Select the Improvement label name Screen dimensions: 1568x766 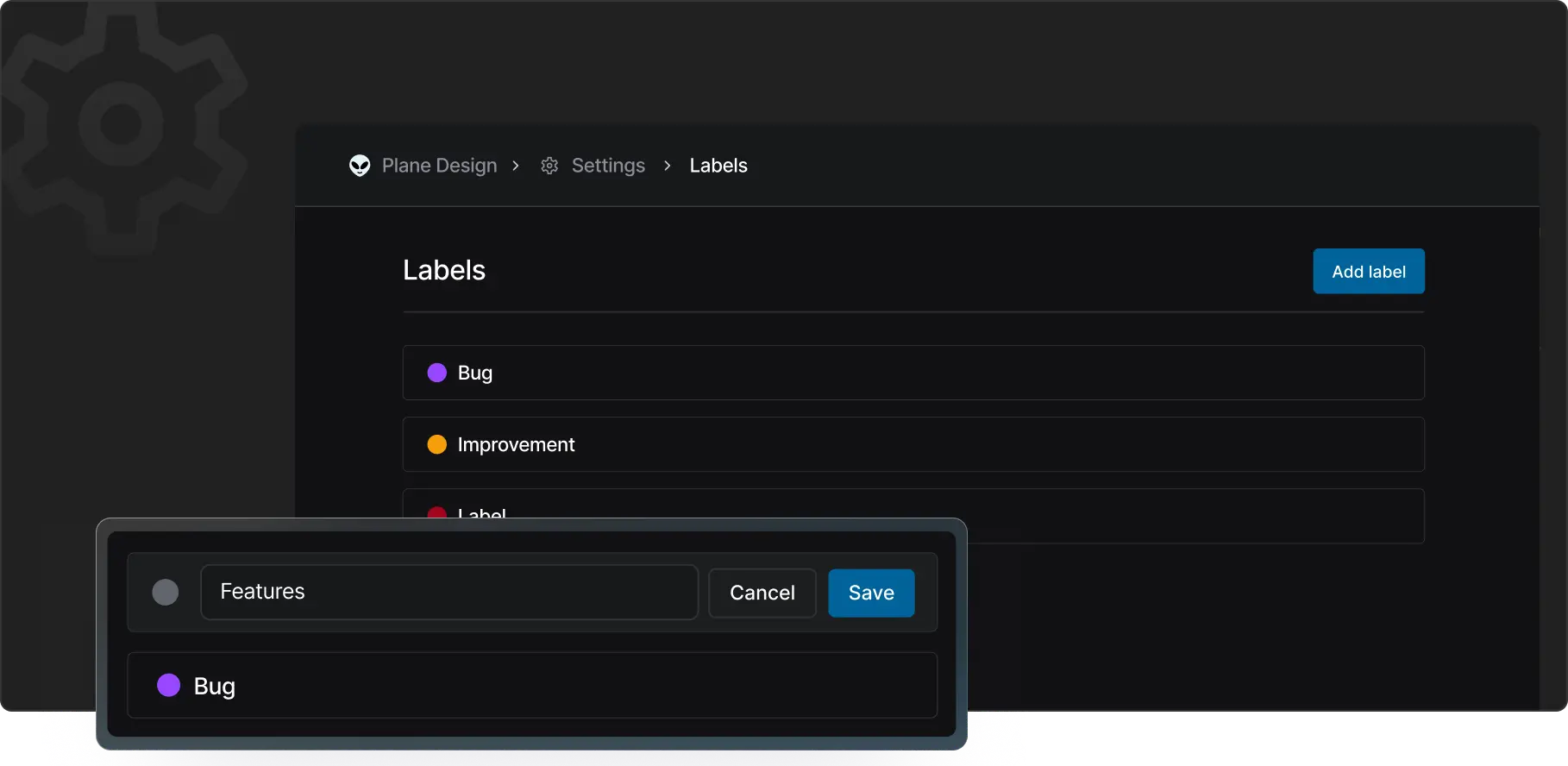coord(516,444)
